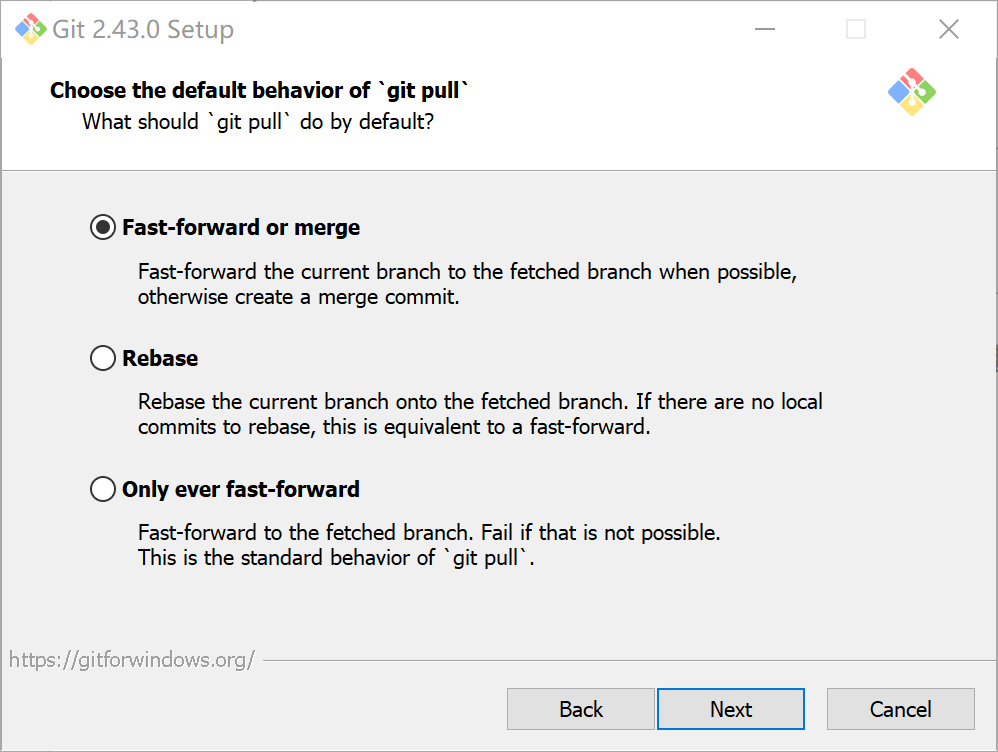The width and height of the screenshot is (998, 752).
Task: Select the "Fast-forward or merge" radio button
Action: (102, 228)
